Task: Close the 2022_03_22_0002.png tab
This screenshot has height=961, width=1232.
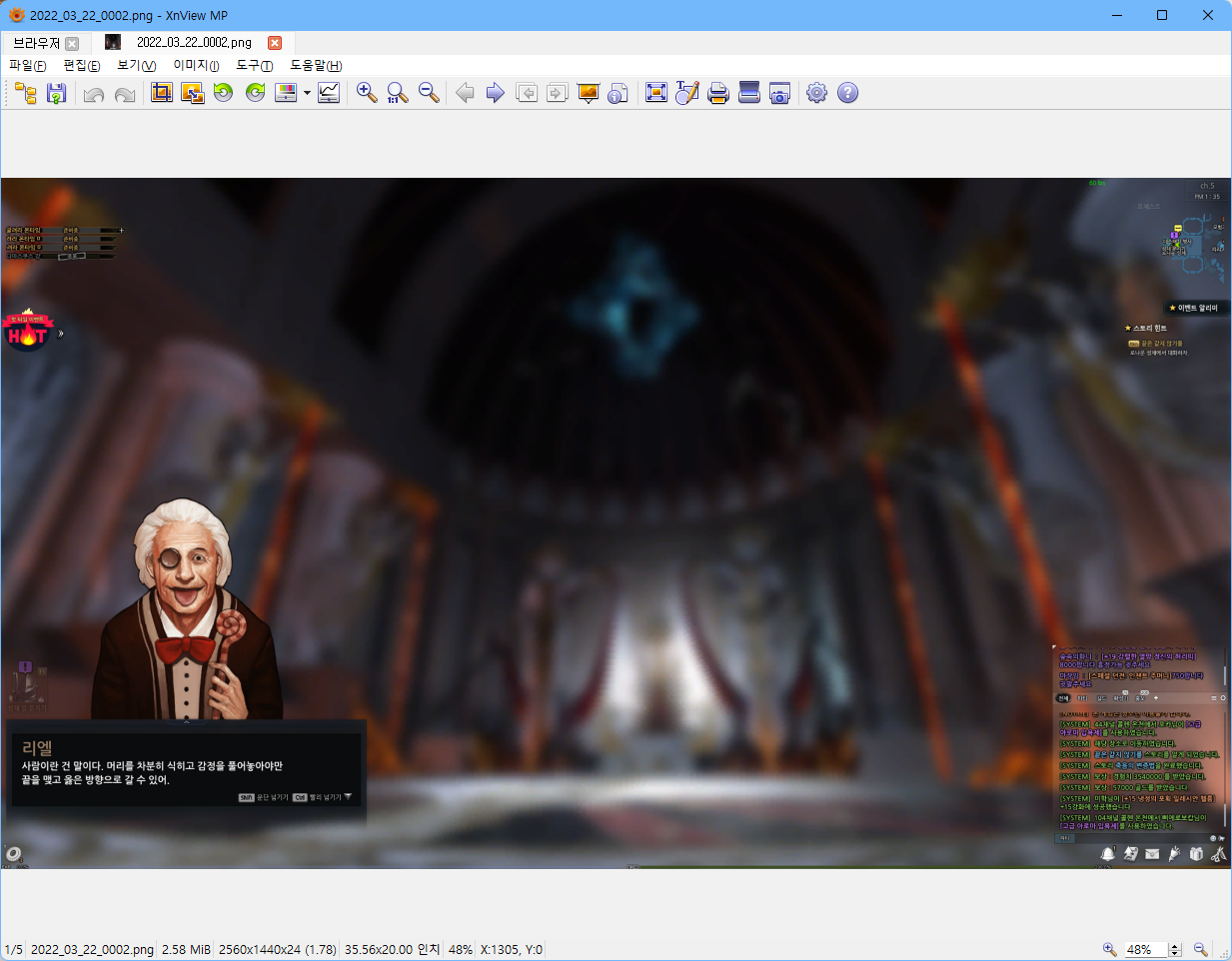Action: pyautogui.click(x=275, y=43)
